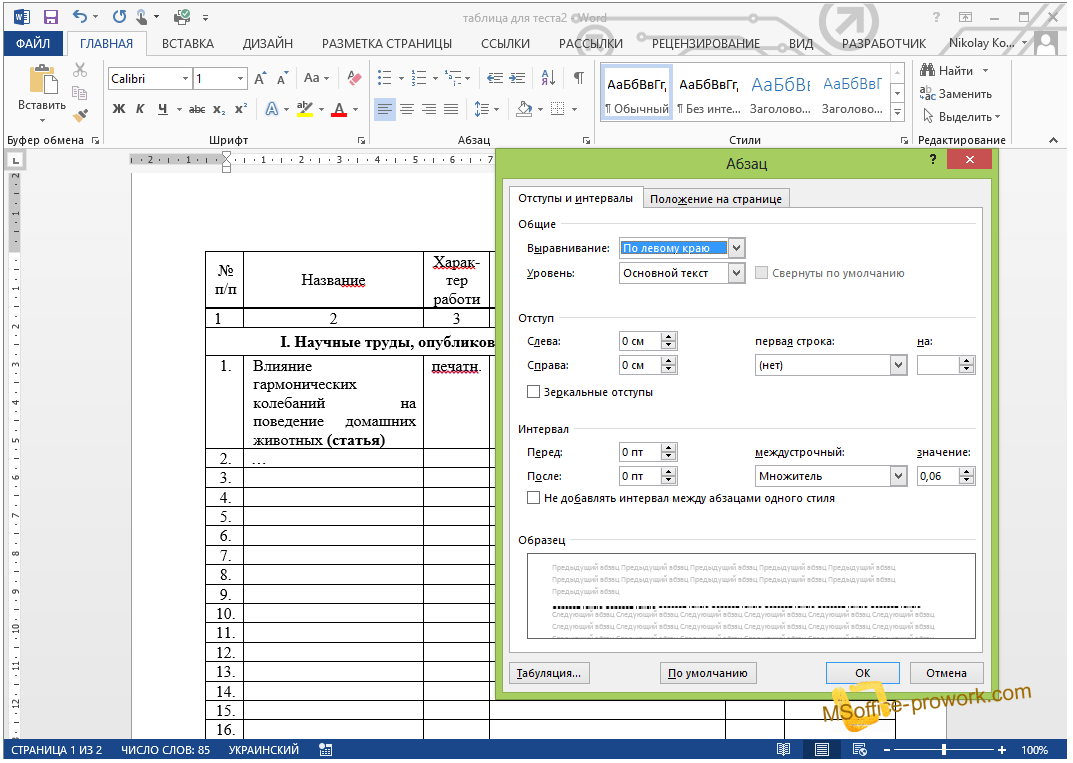The image size is (1073, 763).
Task: Switch to Положение на странице tab
Action: (x=715, y=199)
